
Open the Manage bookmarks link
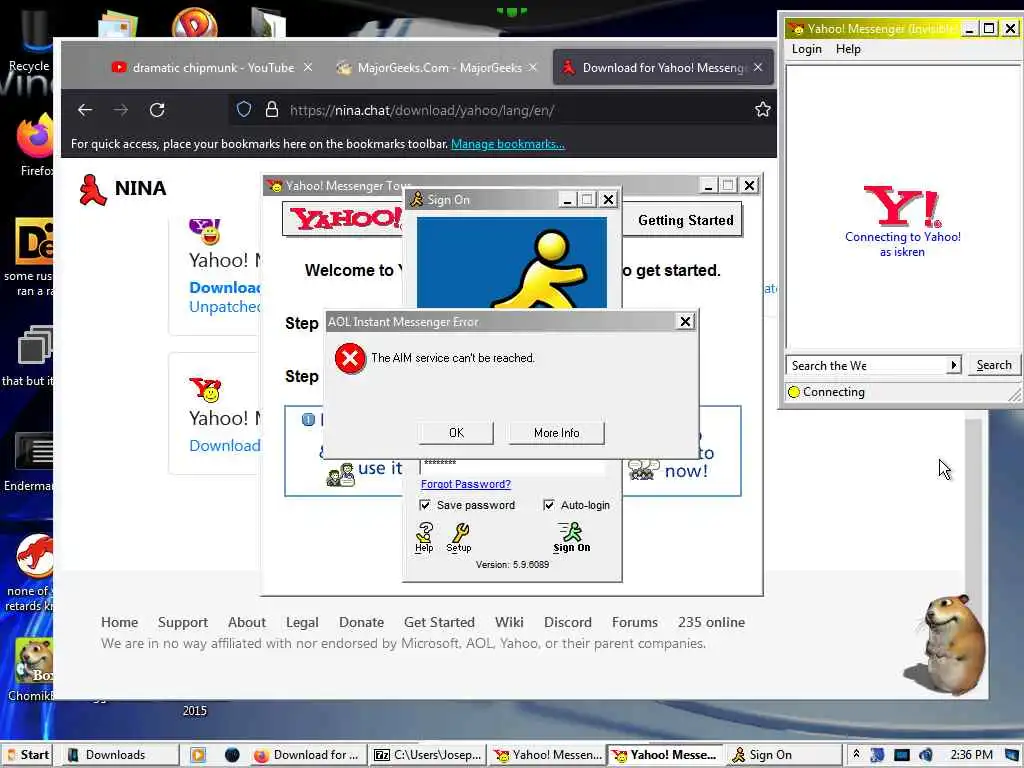point(507,144)
